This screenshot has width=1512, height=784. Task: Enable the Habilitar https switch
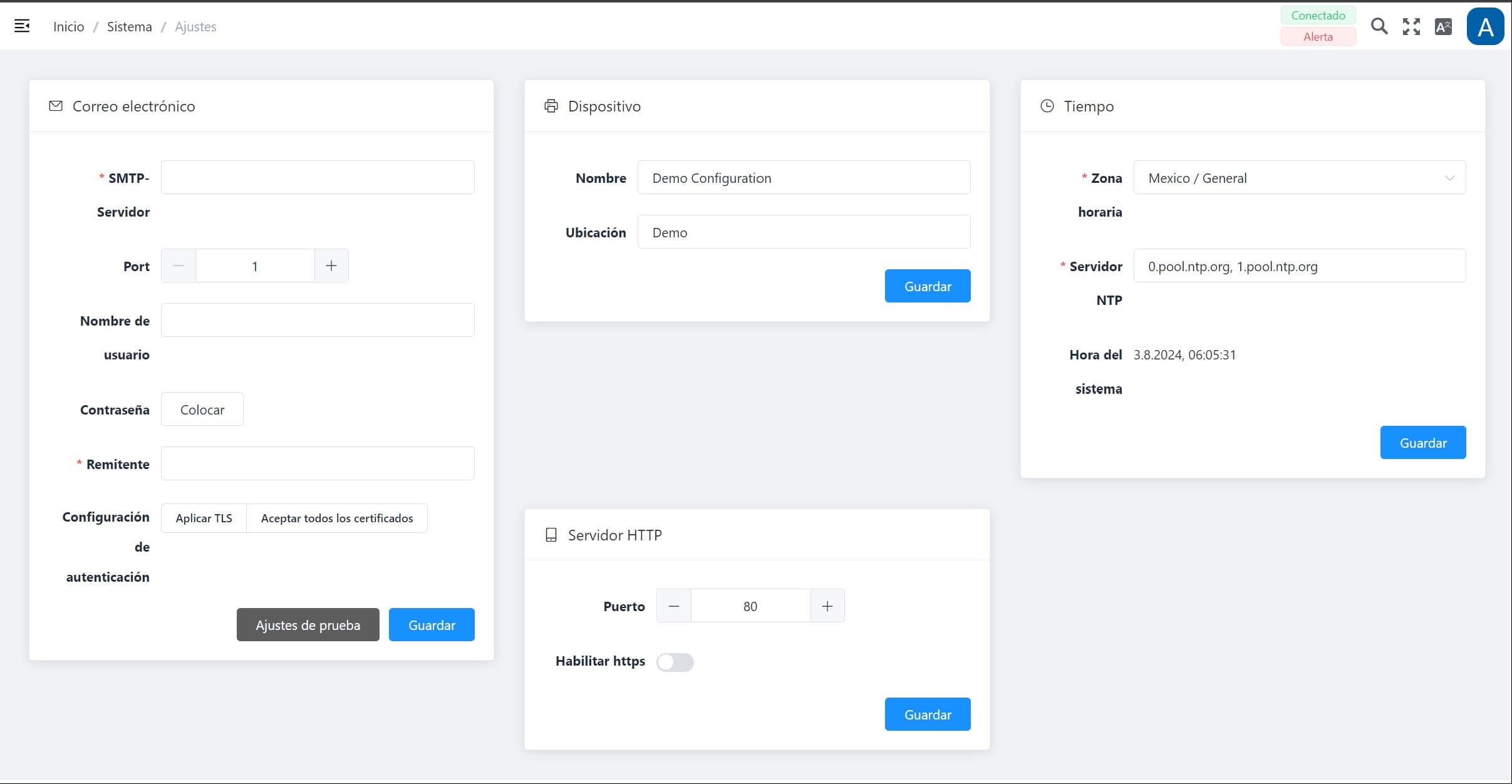[675, 662]
